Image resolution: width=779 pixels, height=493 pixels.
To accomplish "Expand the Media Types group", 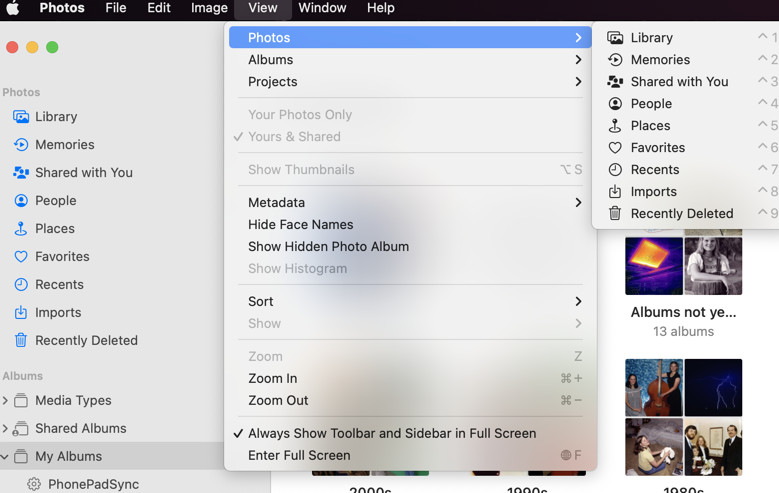I will (5, 400).
